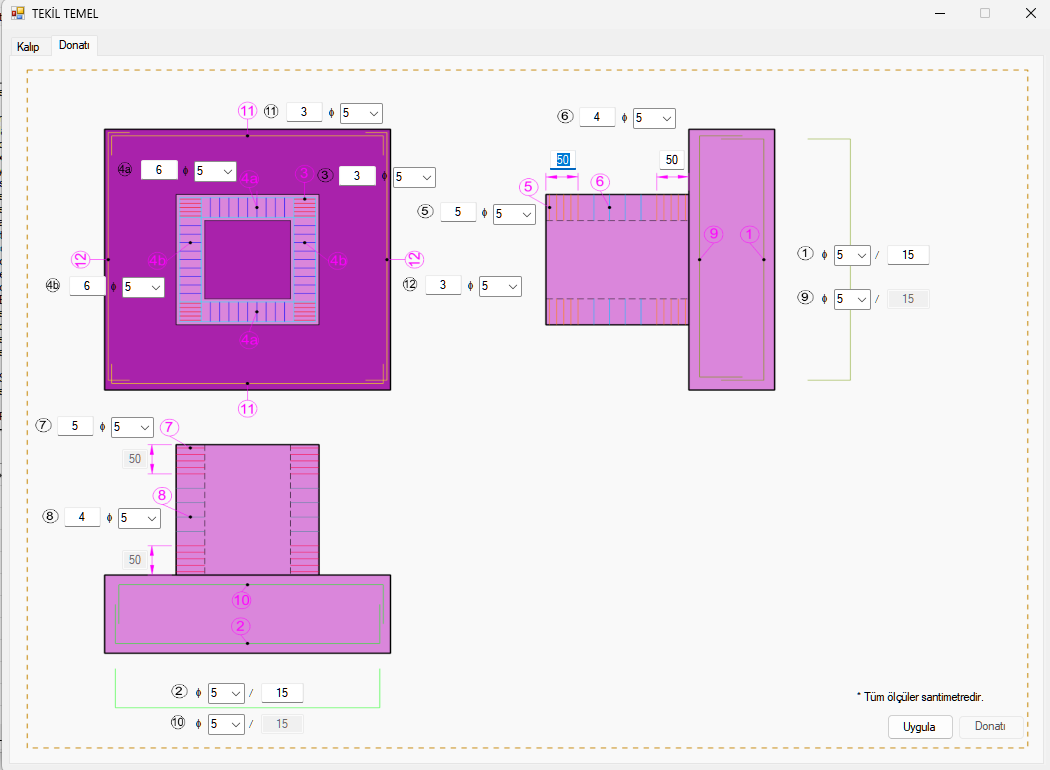Image resolution: width=1050 pixels, height=770 pixels.
Task: Open the diameter dropdown for rebar 11
Action: (361, 114)
